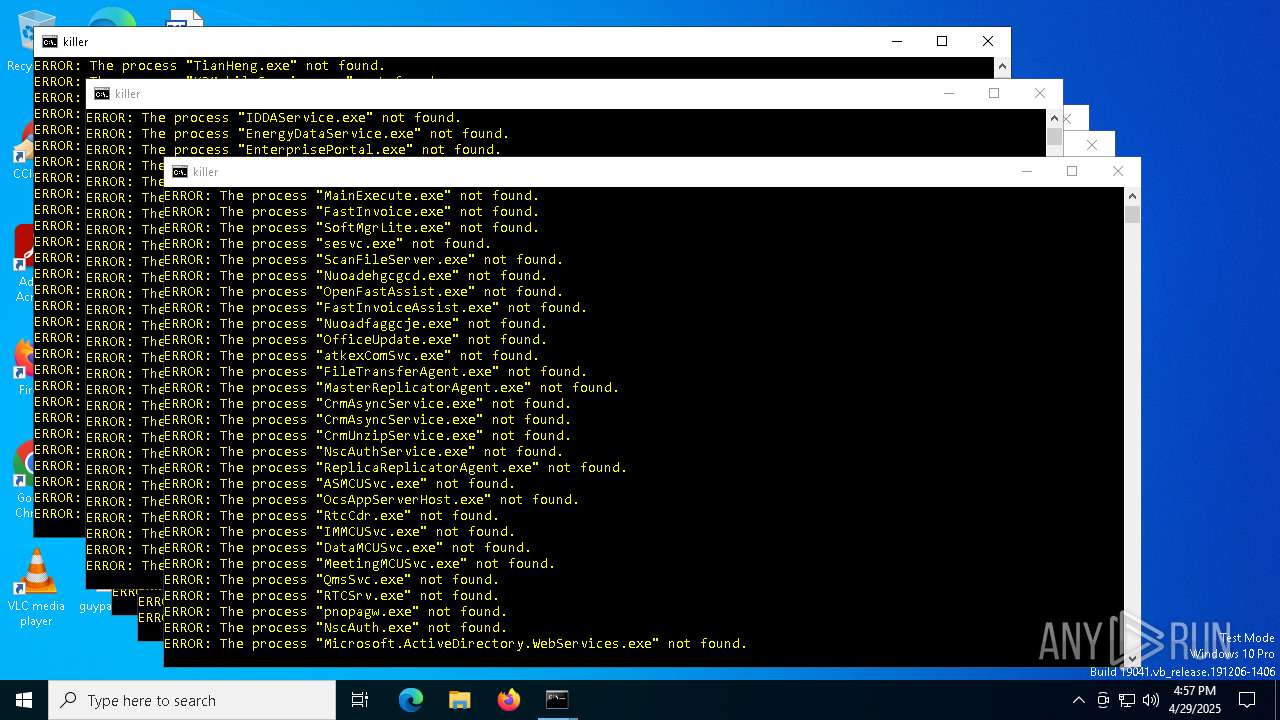1280x720 pixels.
Task: Select the command prompt taskbar icon
Action: tap(557, 700)
